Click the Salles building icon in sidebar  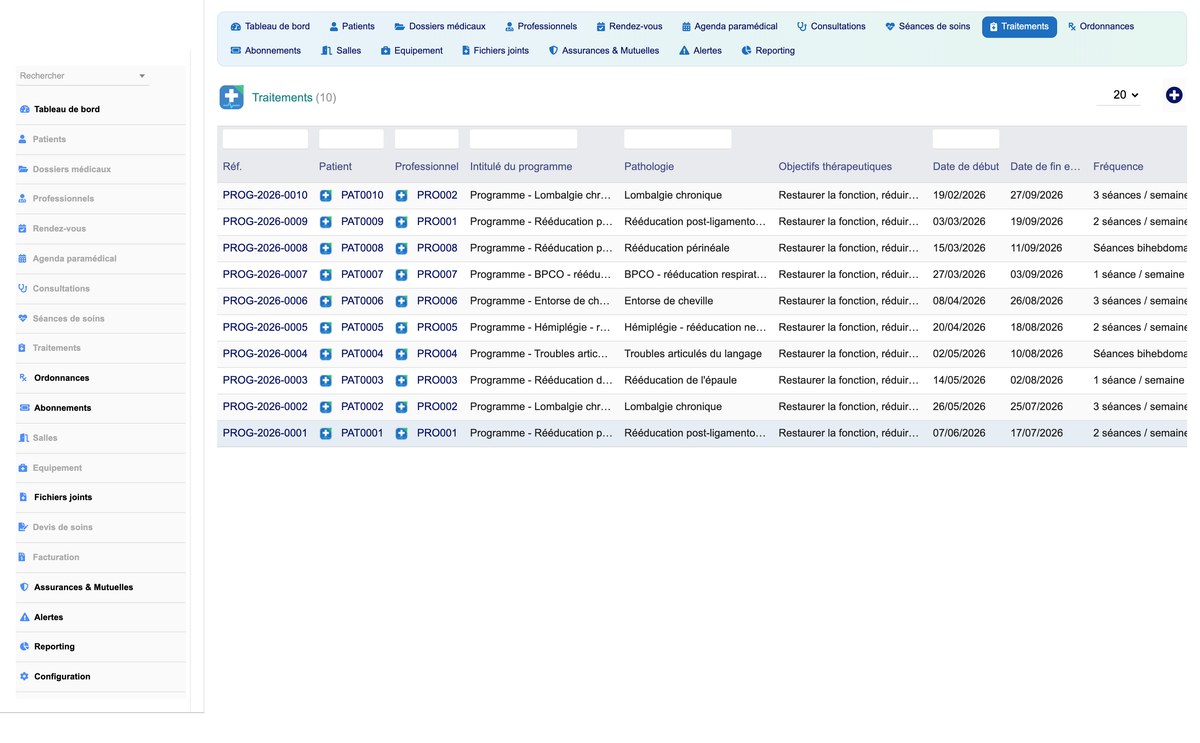(x=23, y=438)
